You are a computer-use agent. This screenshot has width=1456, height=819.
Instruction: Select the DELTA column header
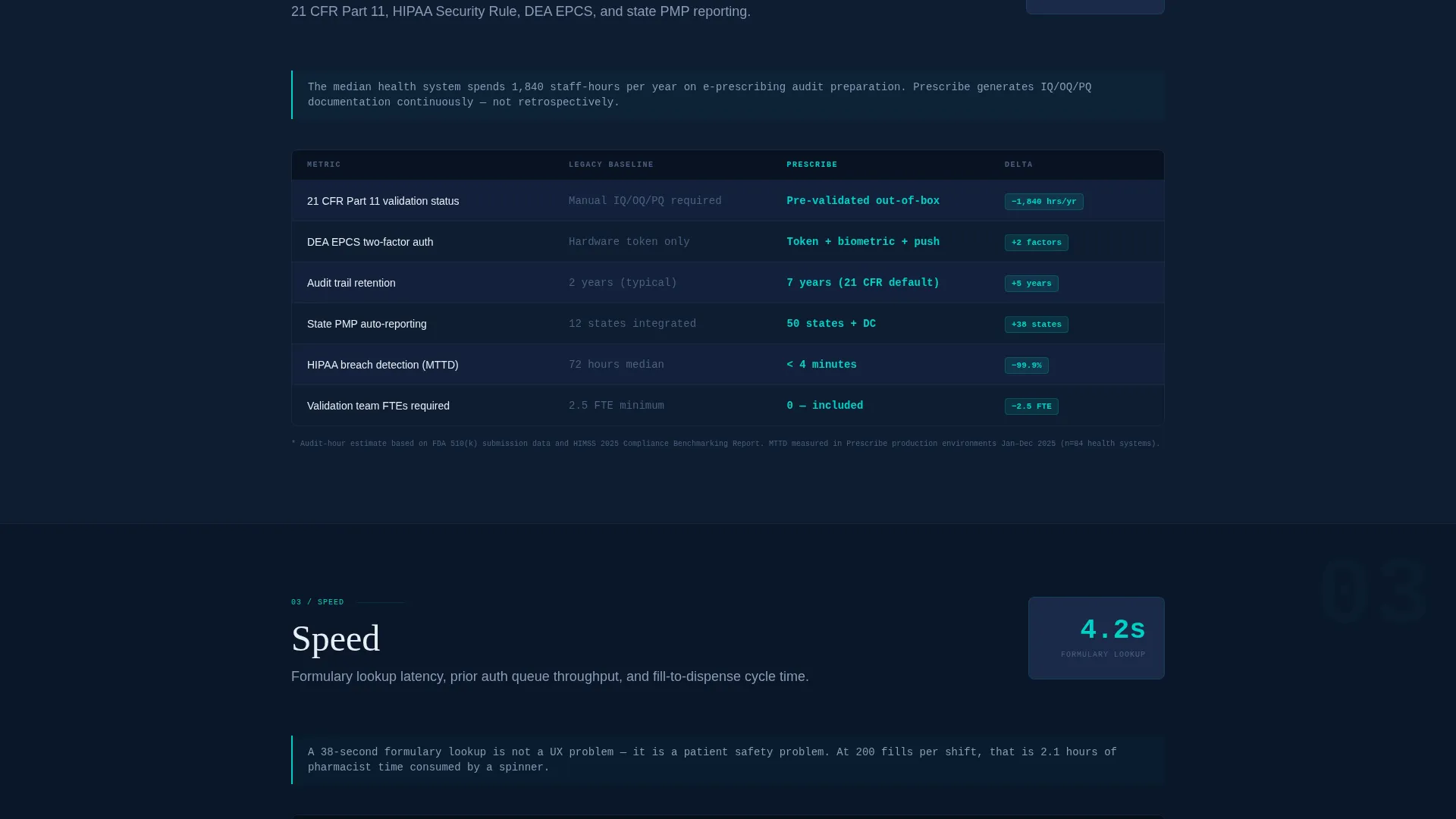pyautogui.click(x=1018, y=165)
